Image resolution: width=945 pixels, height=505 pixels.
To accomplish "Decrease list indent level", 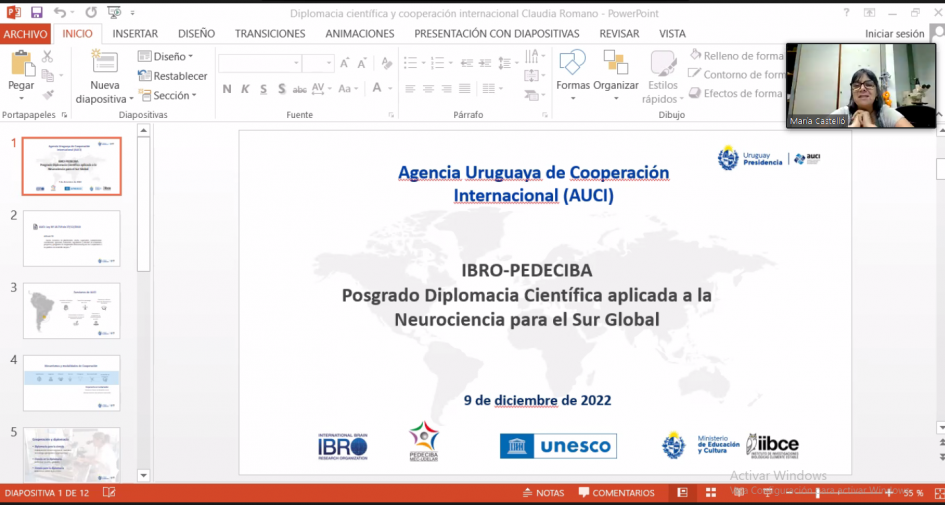I will pos(466,63).
